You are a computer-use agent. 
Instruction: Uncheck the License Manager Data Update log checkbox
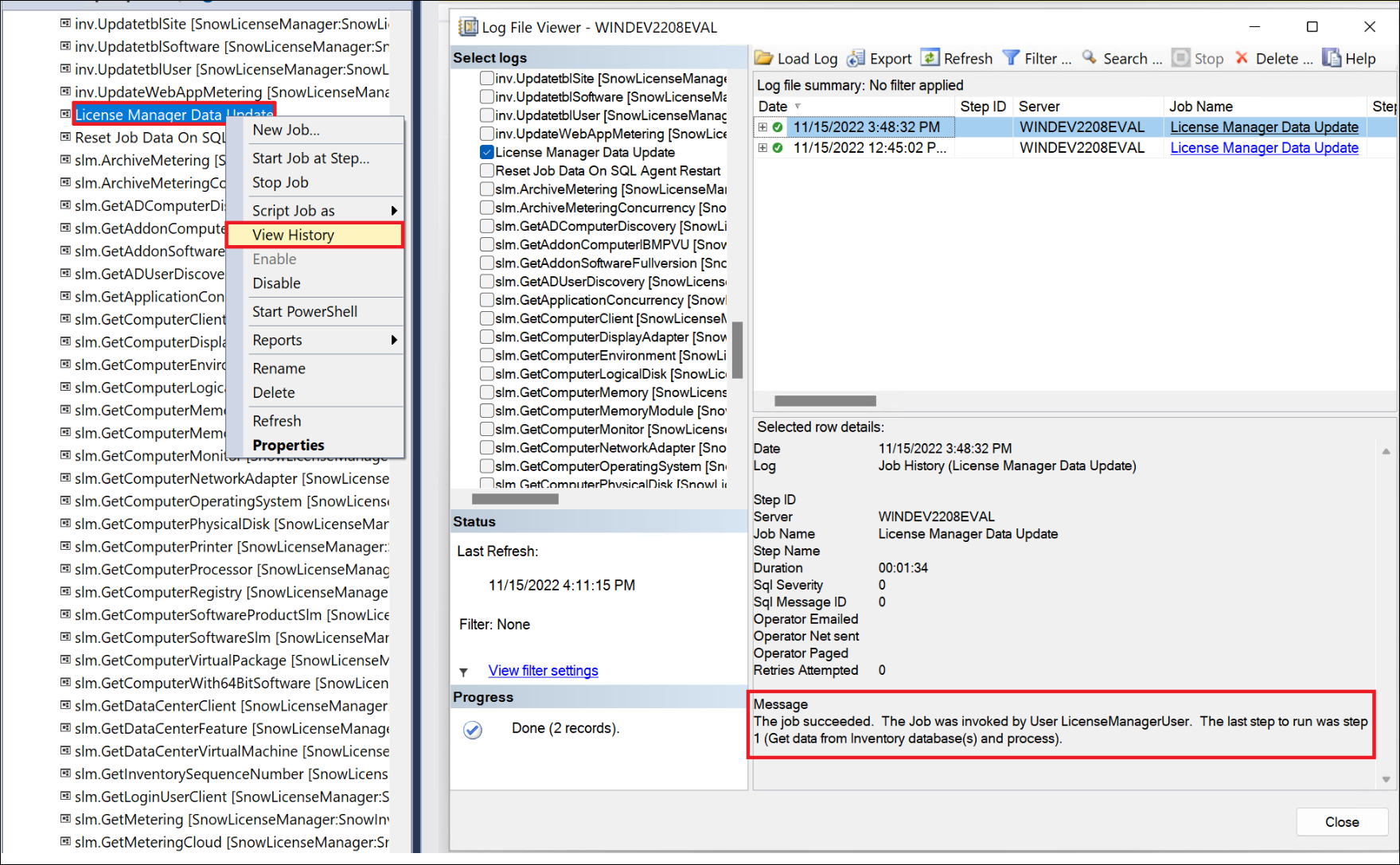click(x=487, y=152)
